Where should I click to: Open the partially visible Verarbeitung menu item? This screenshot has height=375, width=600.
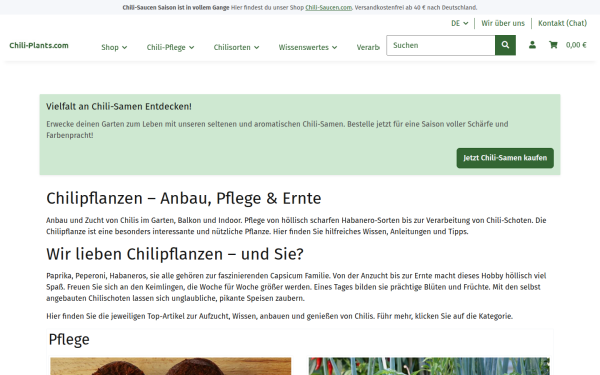368,47
